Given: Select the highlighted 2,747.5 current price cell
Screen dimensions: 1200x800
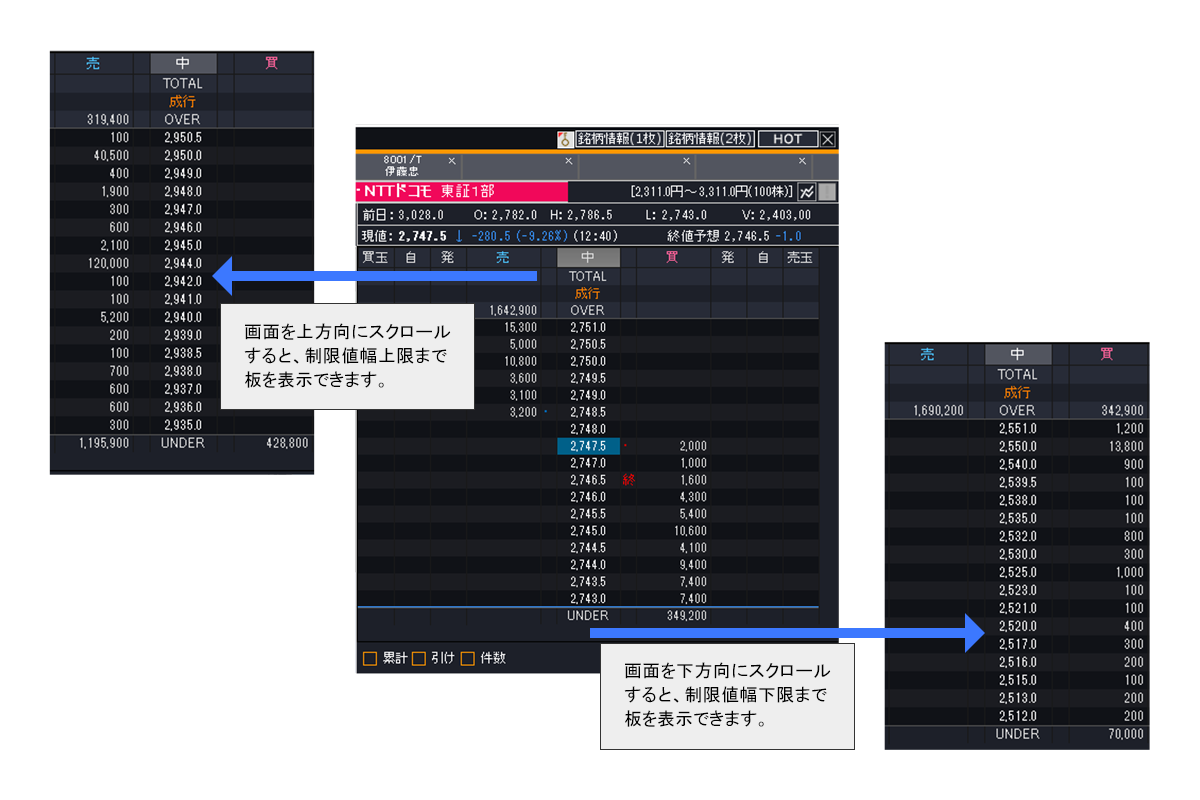Looking at the screenshot, I should click(x=587, y=446).
